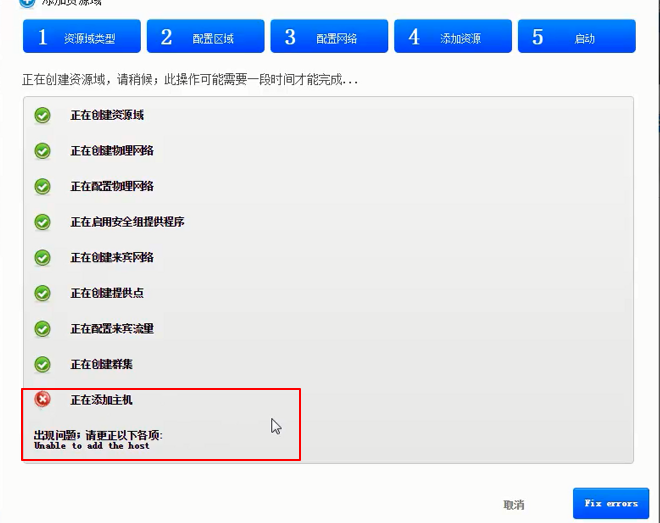The width and height of the screenshot is (660, 523).
Task: Click the 取消 cancel button
Action: [x=514, y=505]
